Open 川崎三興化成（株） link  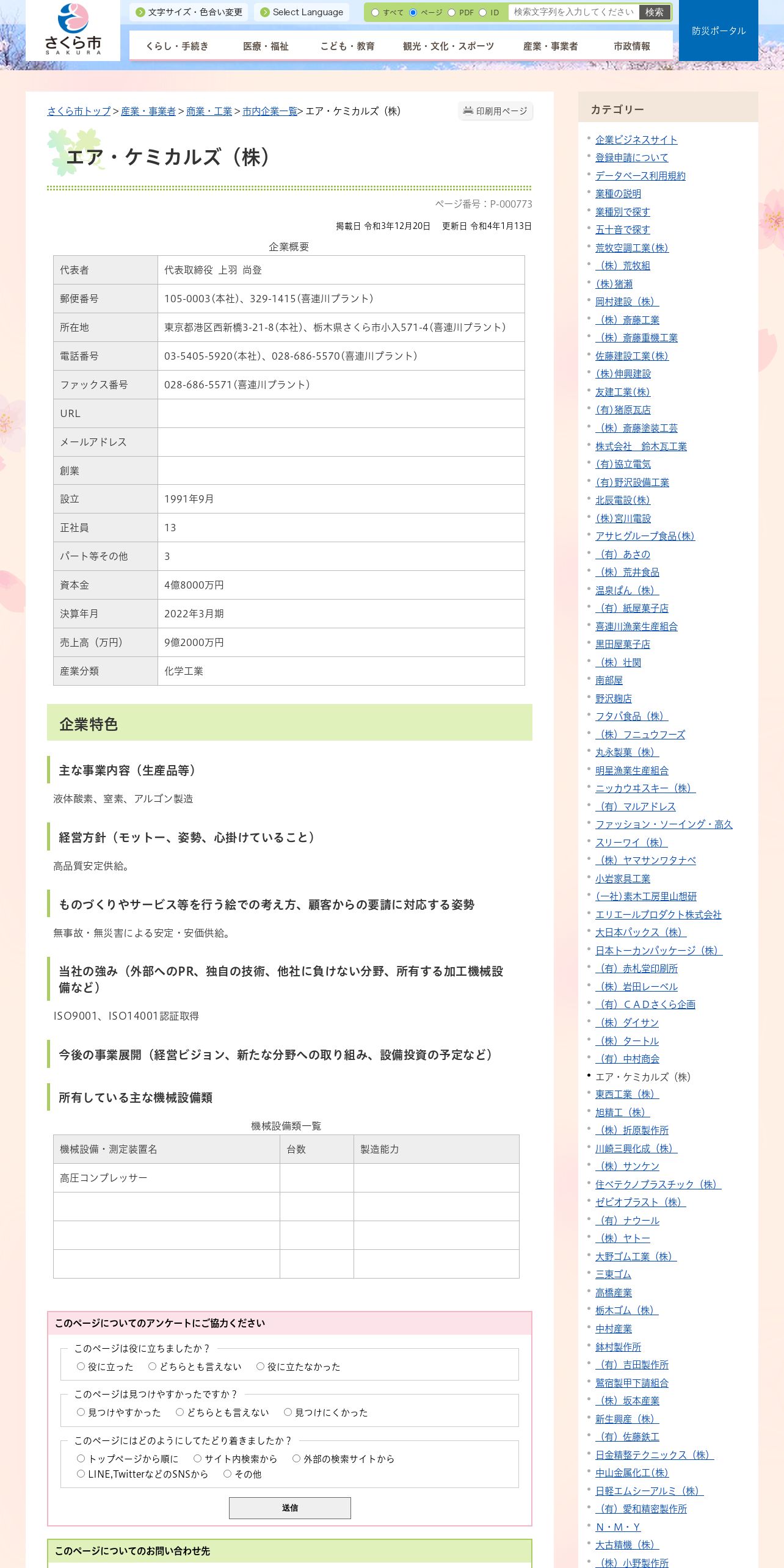(636, 1149)
